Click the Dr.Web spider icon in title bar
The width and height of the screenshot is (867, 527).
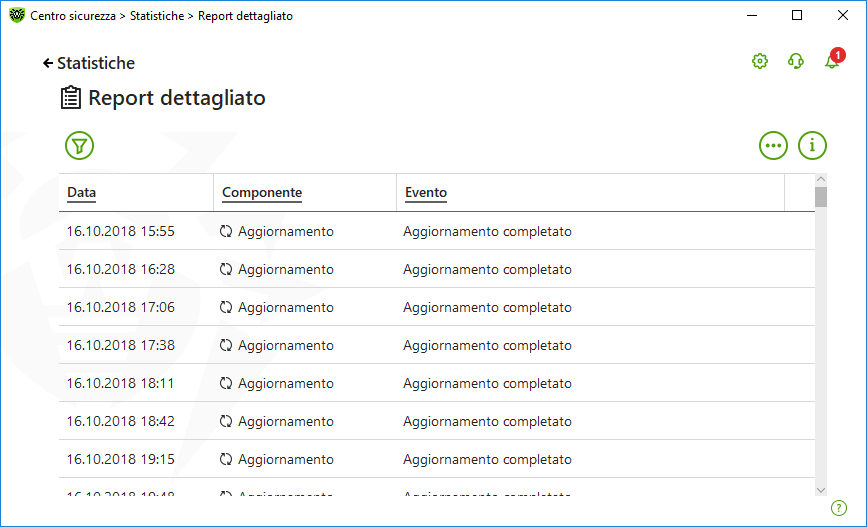[17, 16]
